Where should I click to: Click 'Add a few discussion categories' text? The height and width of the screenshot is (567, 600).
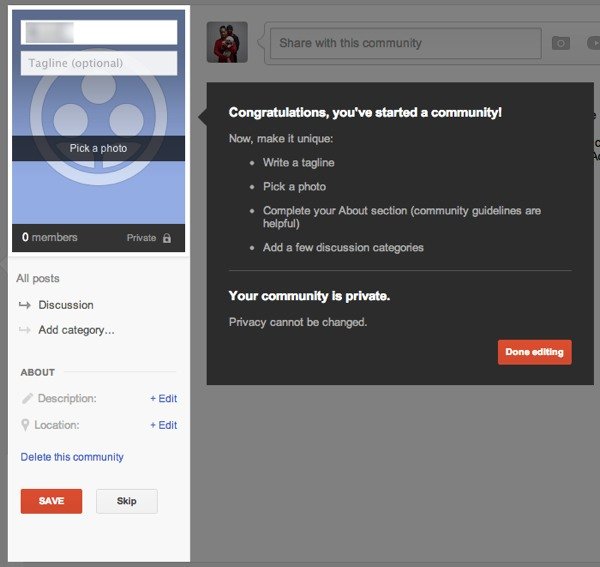[x=343, y=248]
